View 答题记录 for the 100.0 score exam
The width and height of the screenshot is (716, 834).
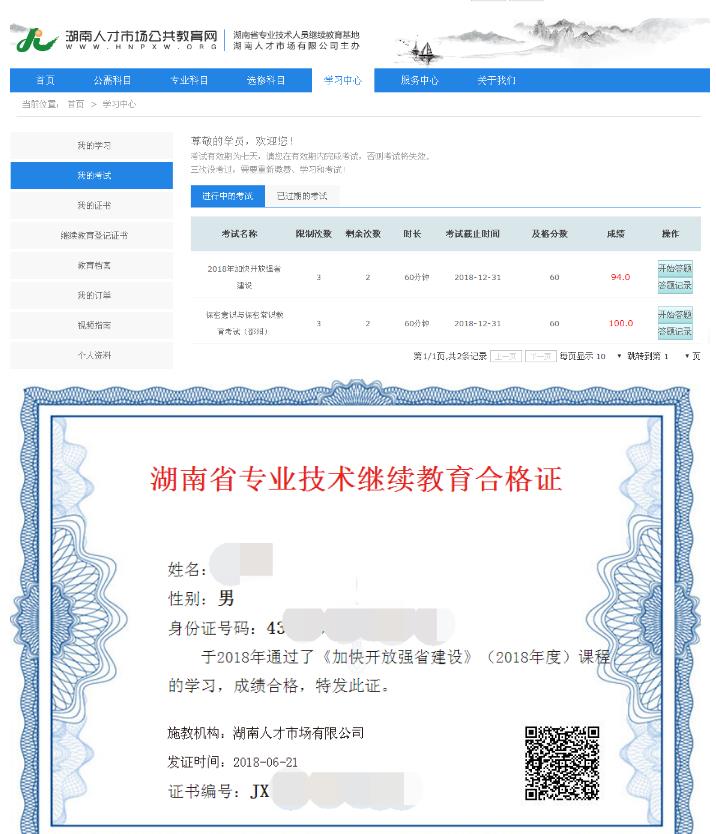(675, 331)
